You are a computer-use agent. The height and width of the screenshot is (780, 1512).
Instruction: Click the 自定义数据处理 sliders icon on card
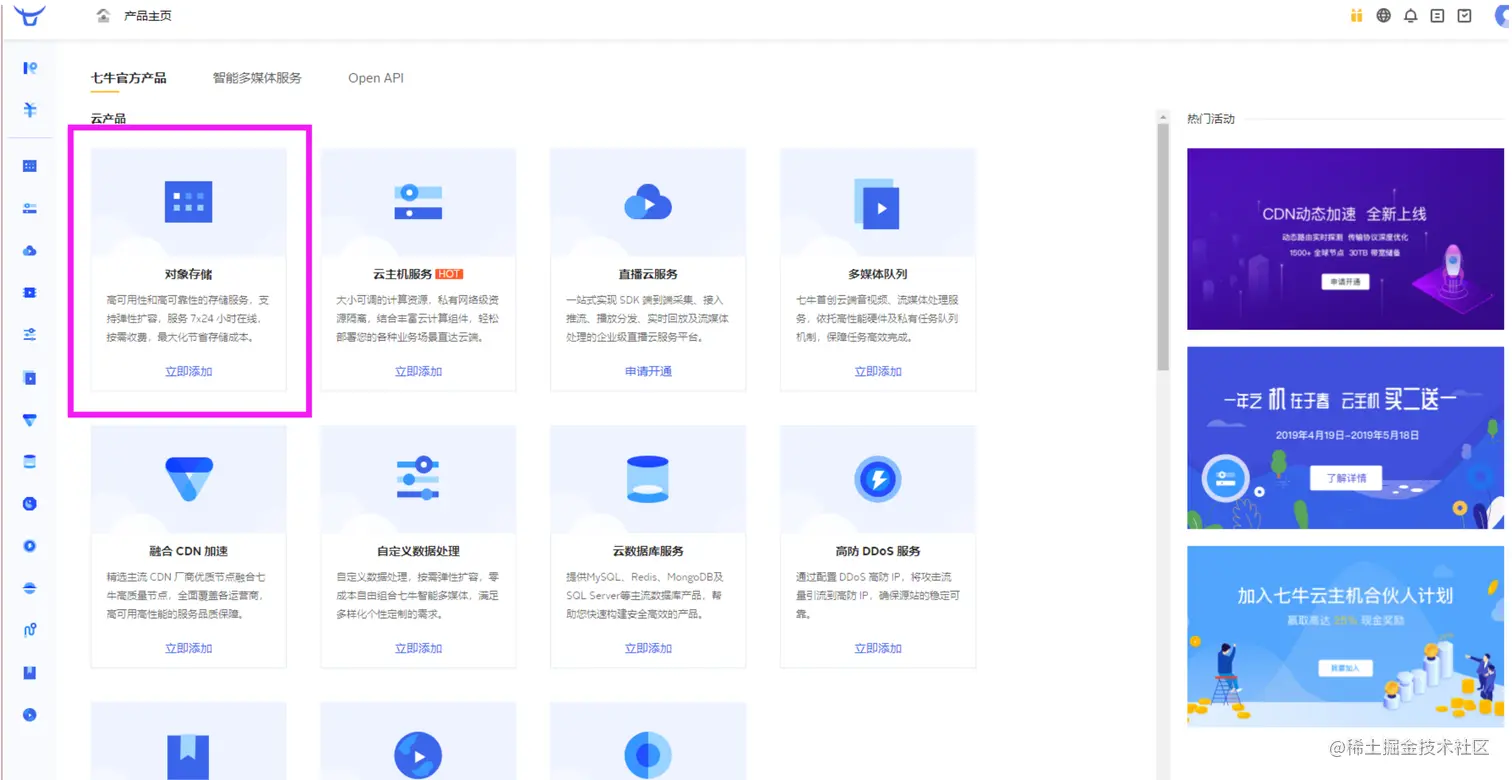tap(418, 479)
